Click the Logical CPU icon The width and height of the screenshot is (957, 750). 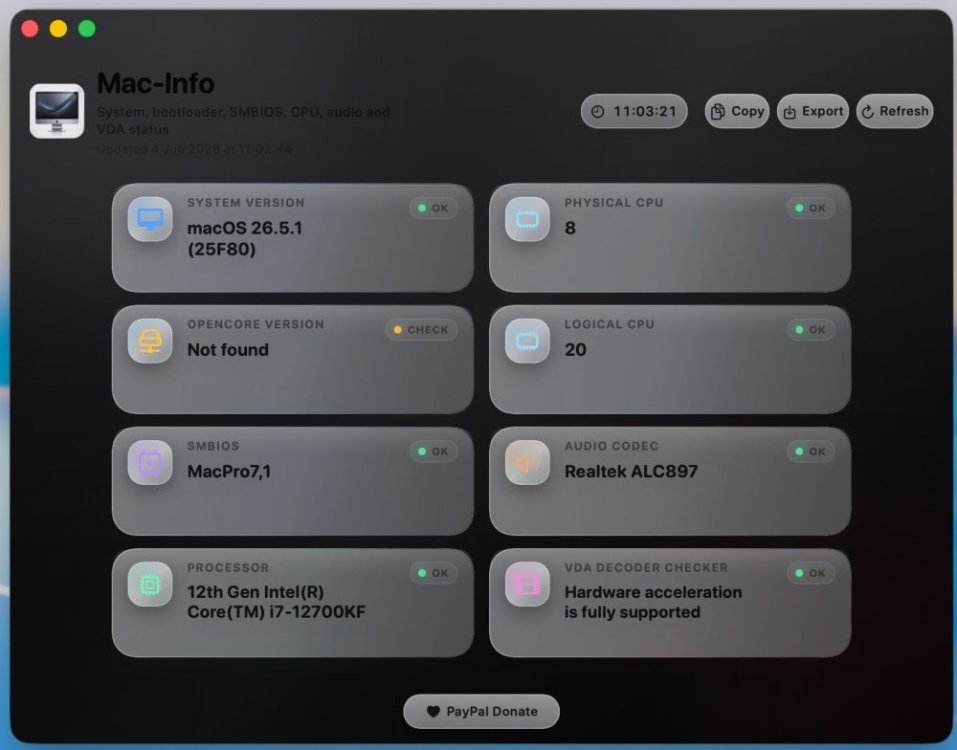click(x=527, y=341)
